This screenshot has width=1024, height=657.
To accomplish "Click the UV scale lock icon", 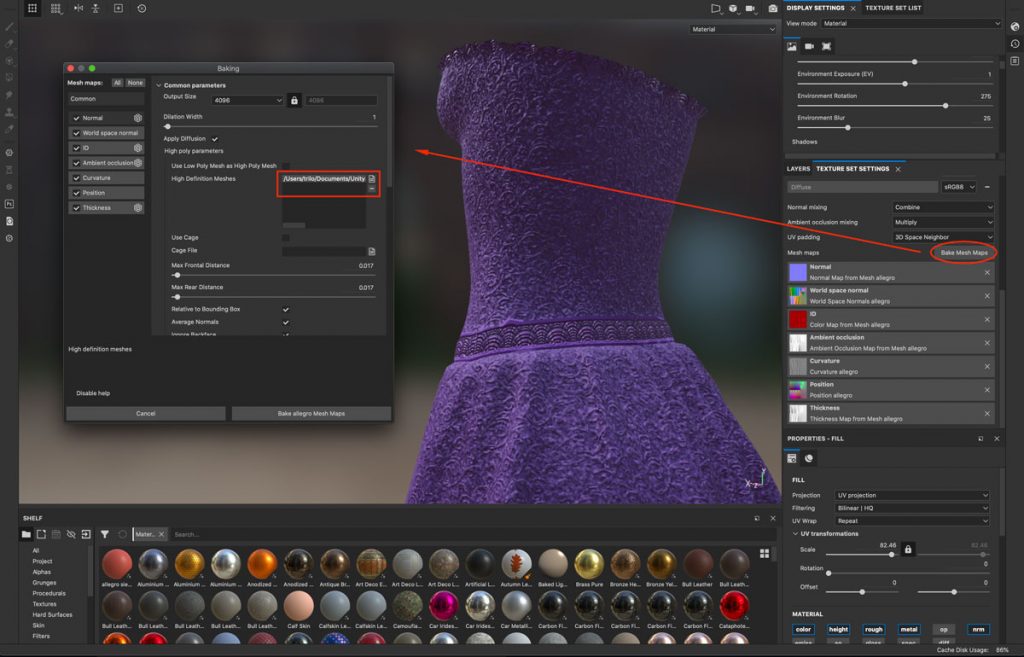I will [x=908, y=549].
